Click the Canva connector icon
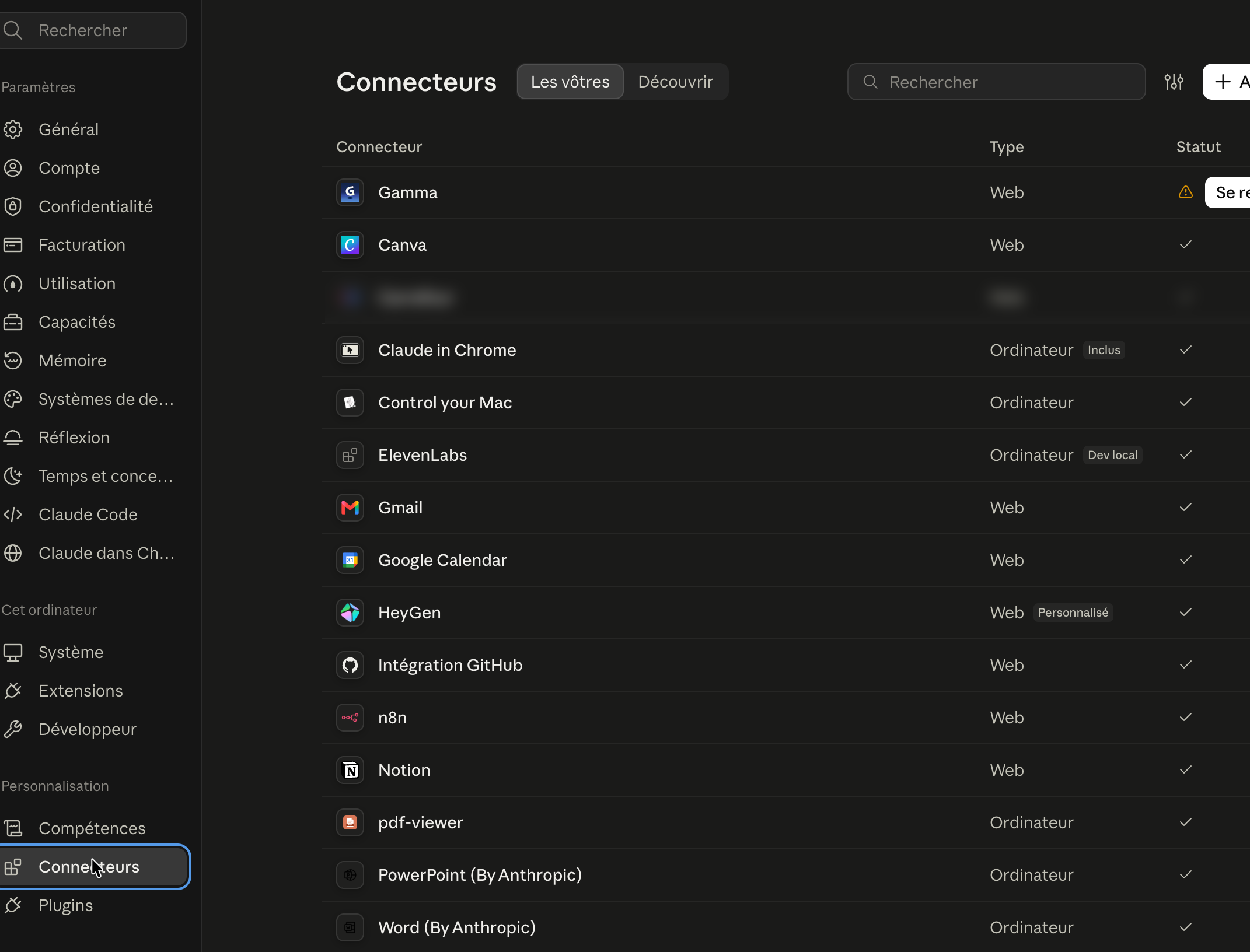Screen dimensions: 1250x952 tap(350, 245)
